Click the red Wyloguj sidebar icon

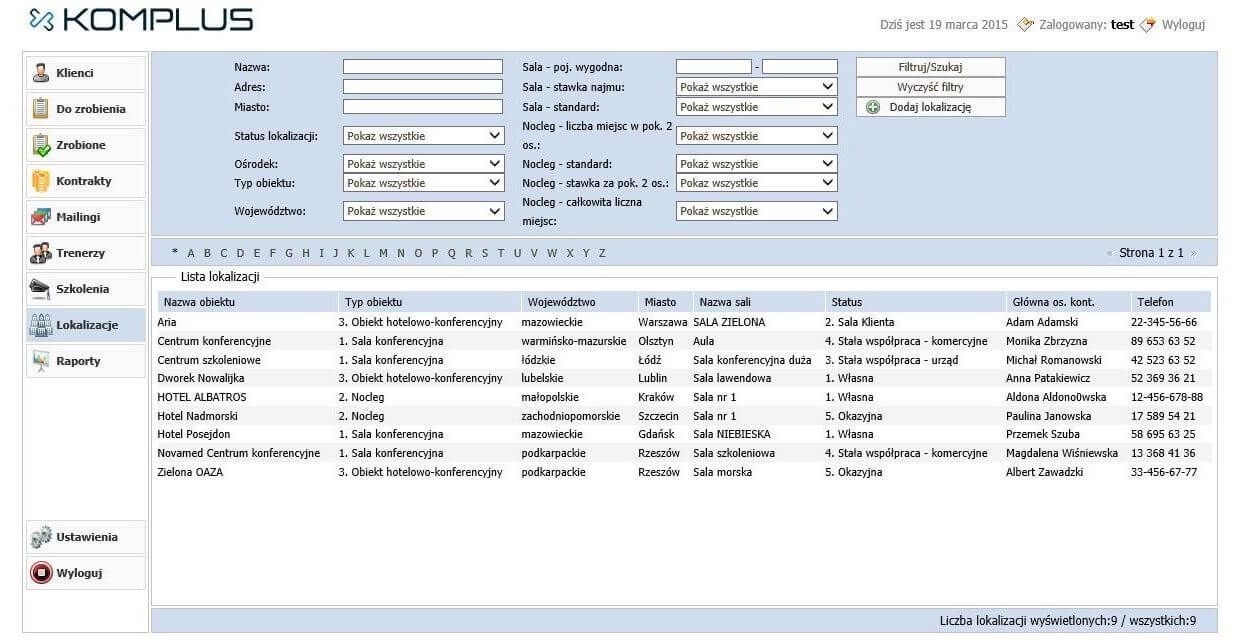tap(41, 573)
